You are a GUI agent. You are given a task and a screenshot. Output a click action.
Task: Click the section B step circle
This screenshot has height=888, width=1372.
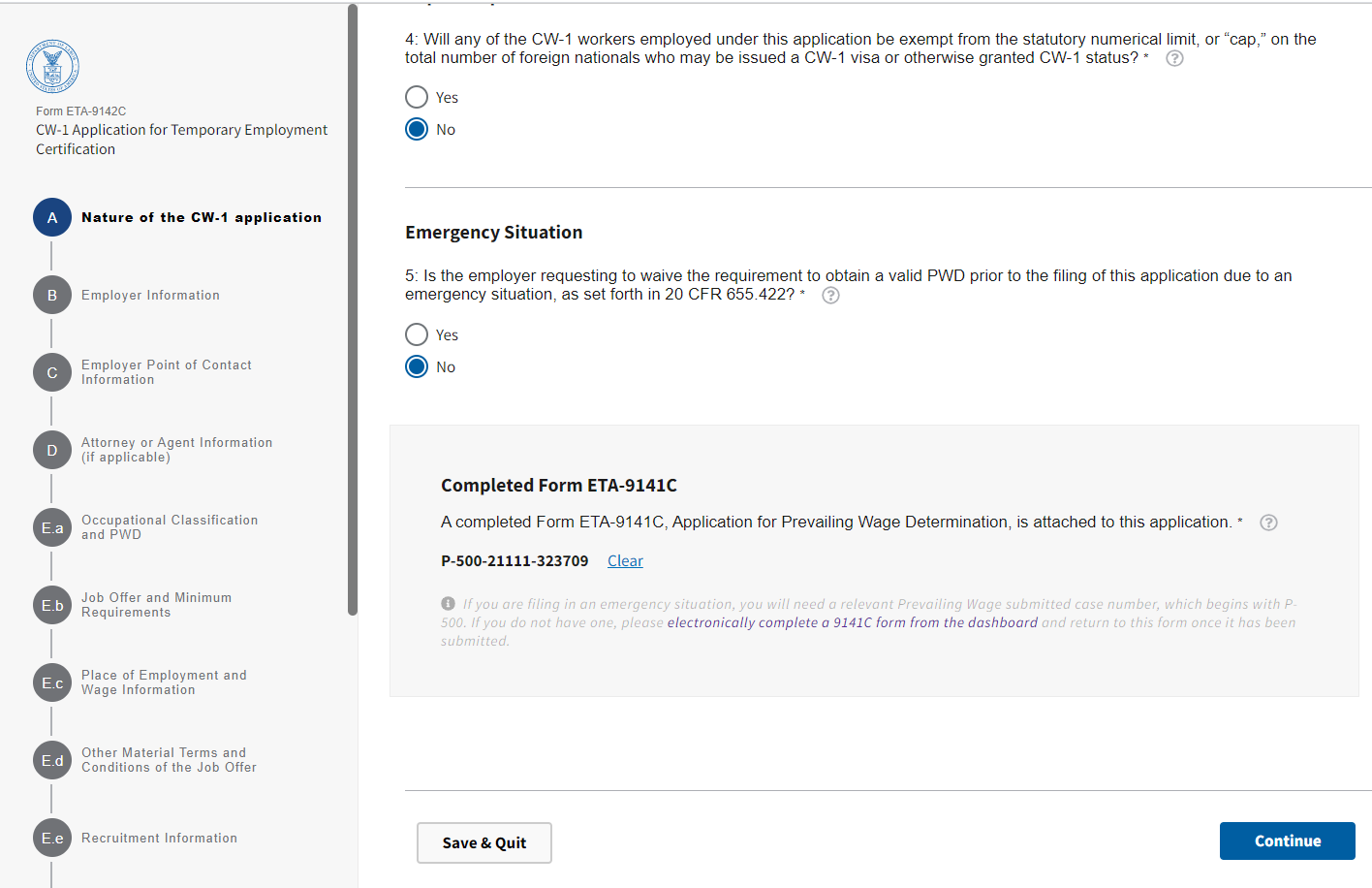[52, 296]
